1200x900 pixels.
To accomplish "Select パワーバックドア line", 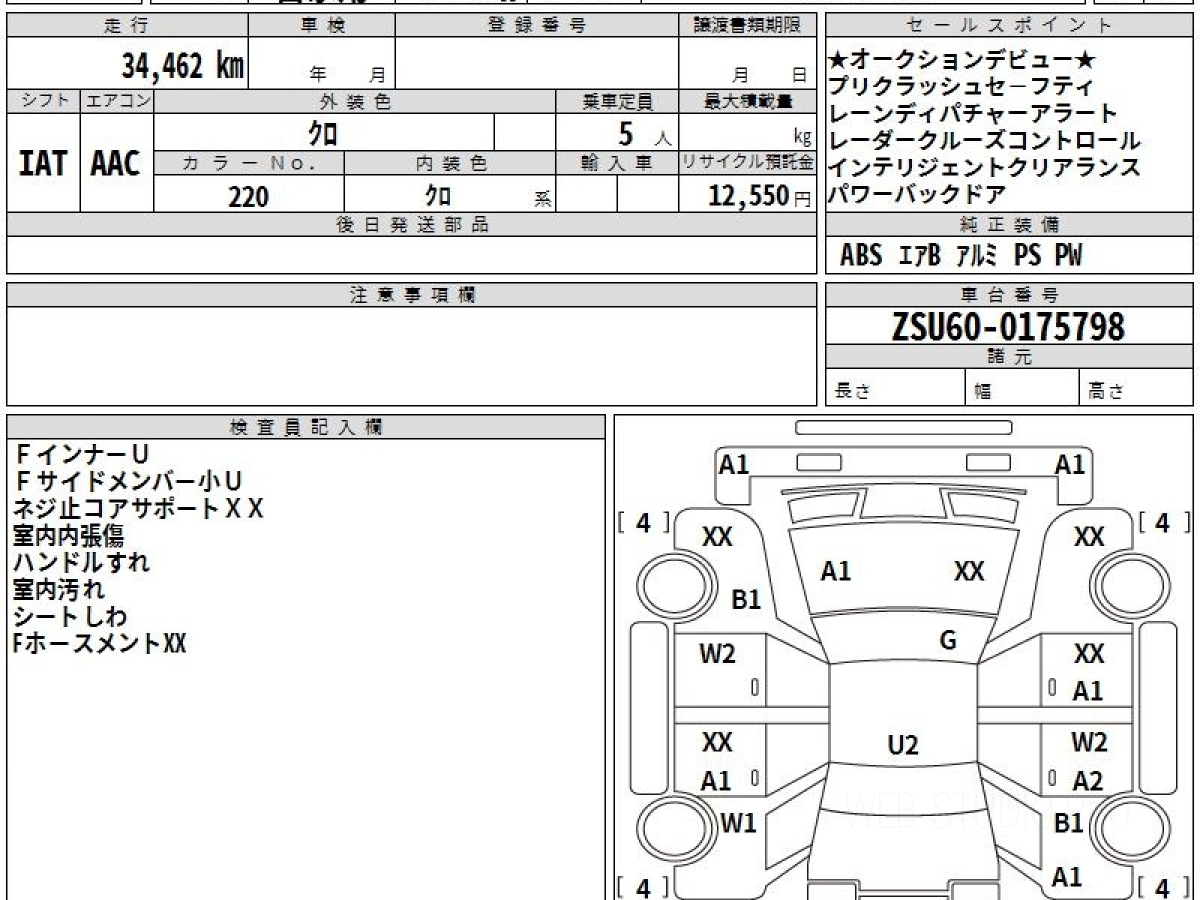I will (917, 195).
